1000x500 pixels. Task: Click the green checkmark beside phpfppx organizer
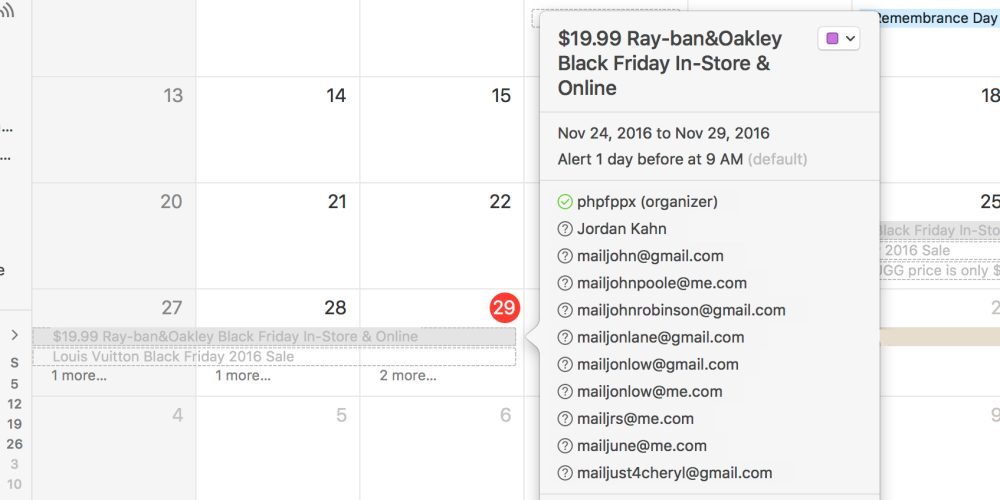[565, 202]
